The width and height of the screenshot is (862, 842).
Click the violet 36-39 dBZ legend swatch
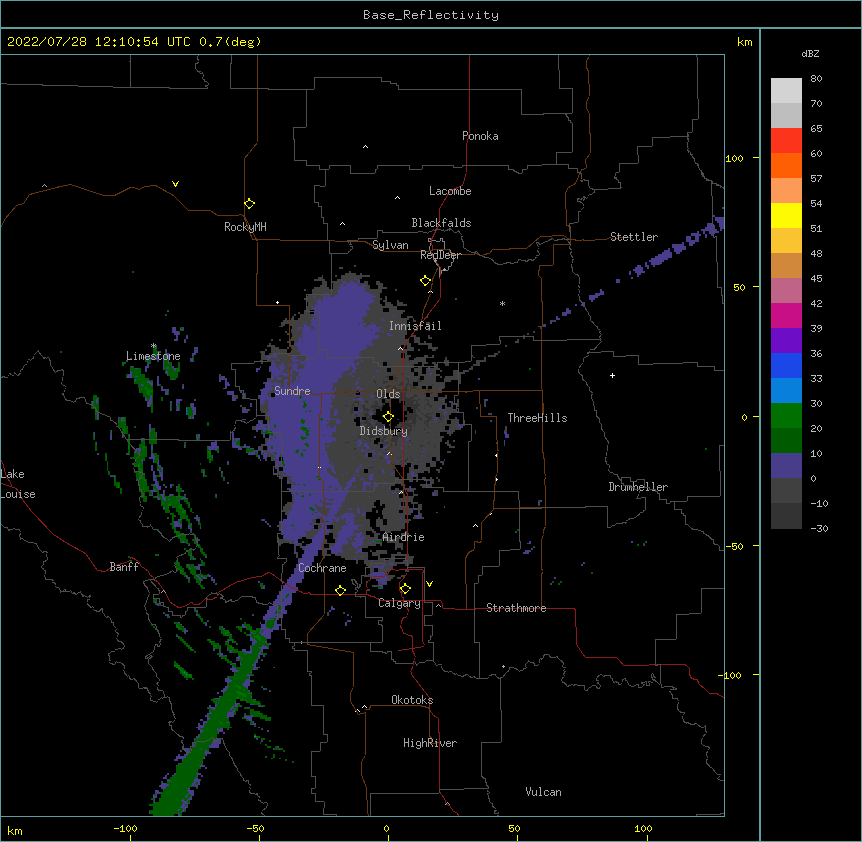coord(786,341)
